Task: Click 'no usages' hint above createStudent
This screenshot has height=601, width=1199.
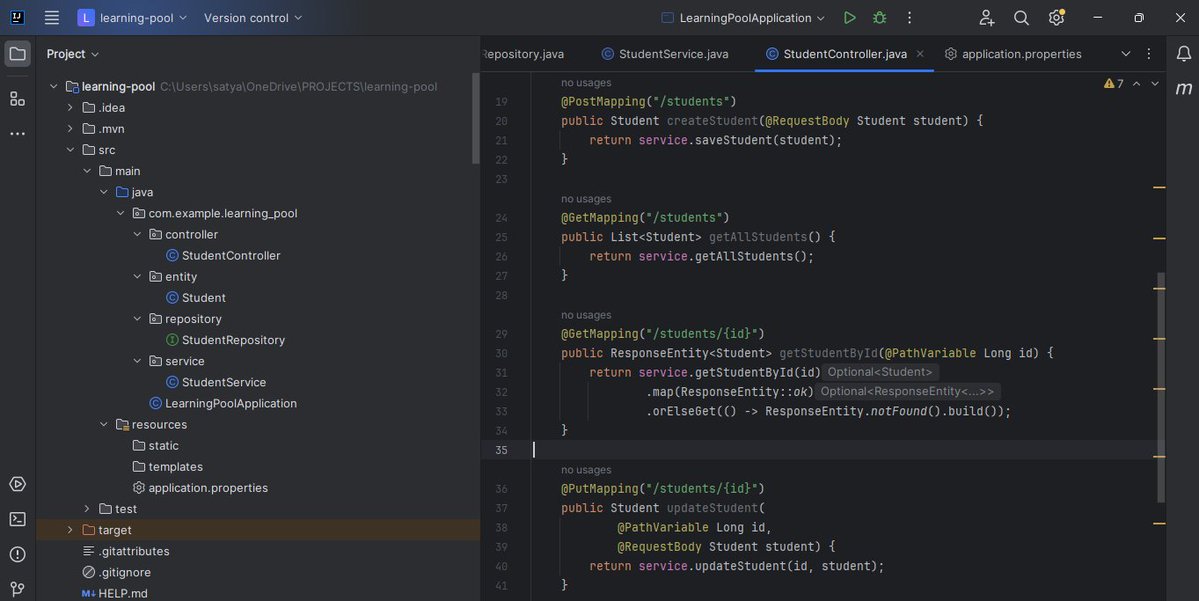Action: click(586, 83)
